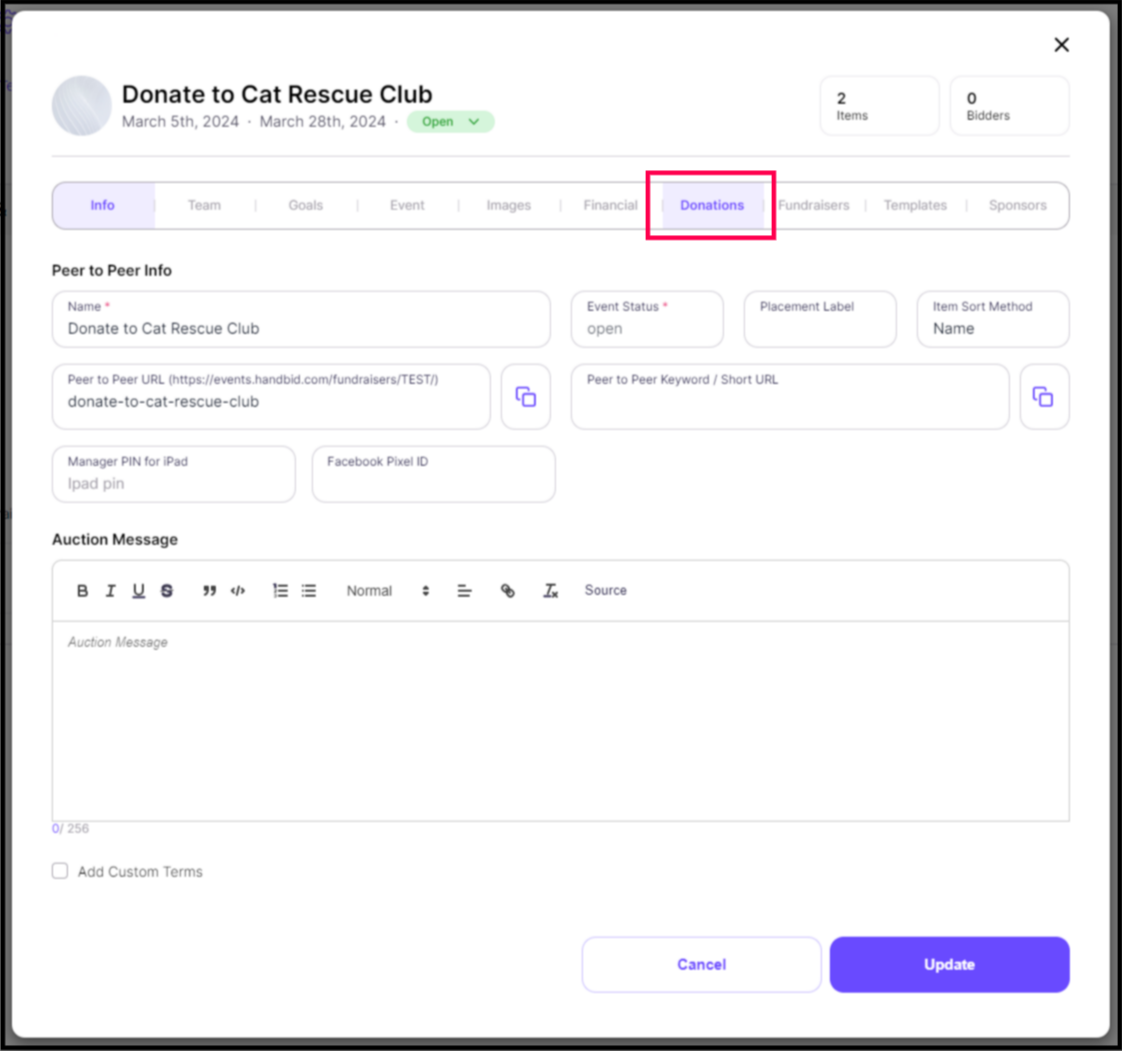Open the text alignment options
This screenshot has height=1051, width=1122.
click(464, 590)
